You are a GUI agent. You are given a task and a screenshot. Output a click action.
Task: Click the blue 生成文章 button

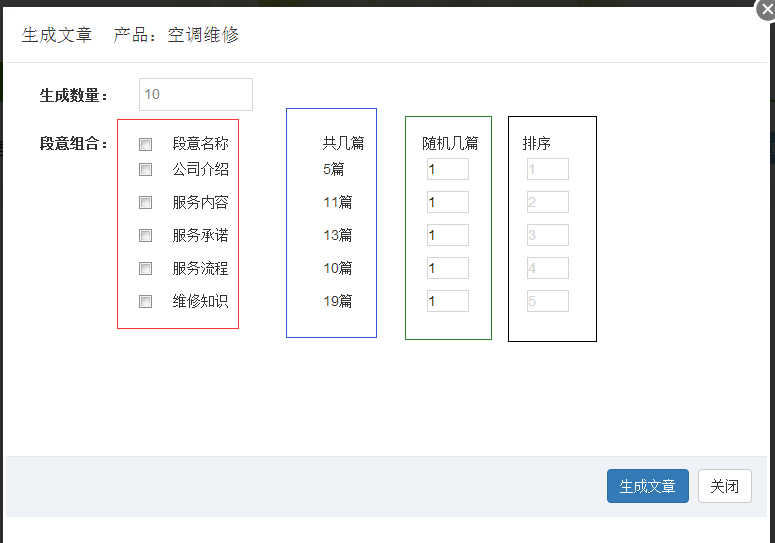click(x=647, y=486)
